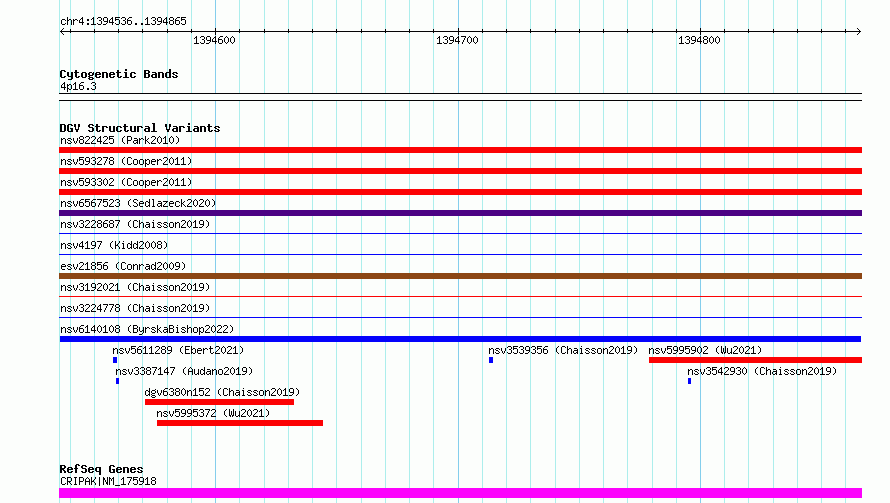Open the nsv3228687 (Chaisson2019) label
Screen dimensions: 890x503
pos(135,224)
